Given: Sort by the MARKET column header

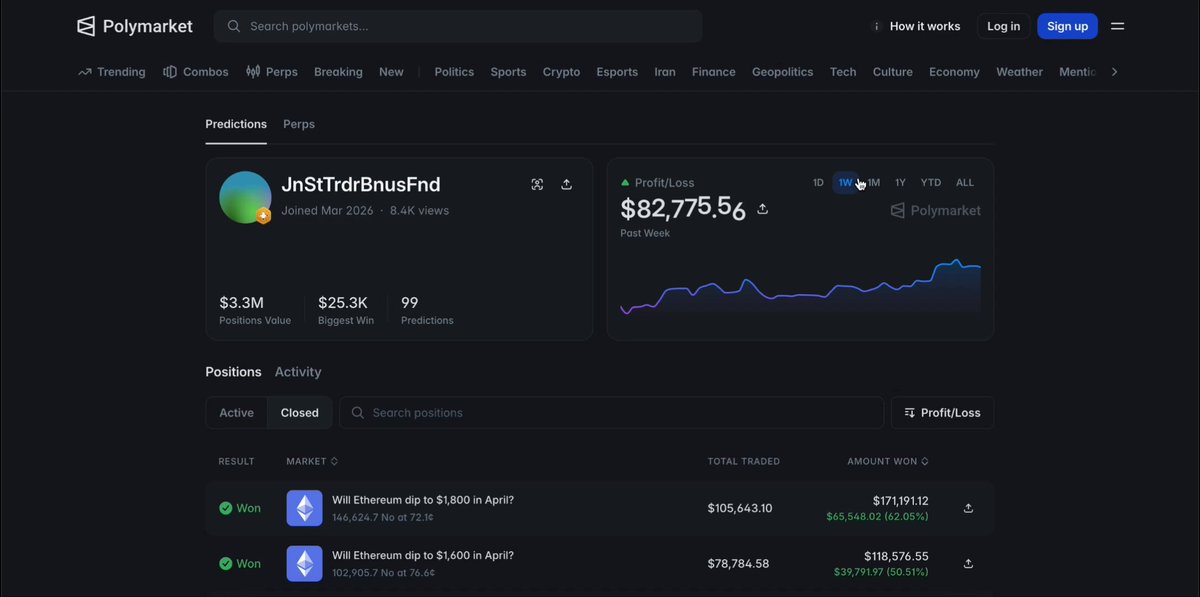Looking at the screenshot, I should tap(312, 462).
